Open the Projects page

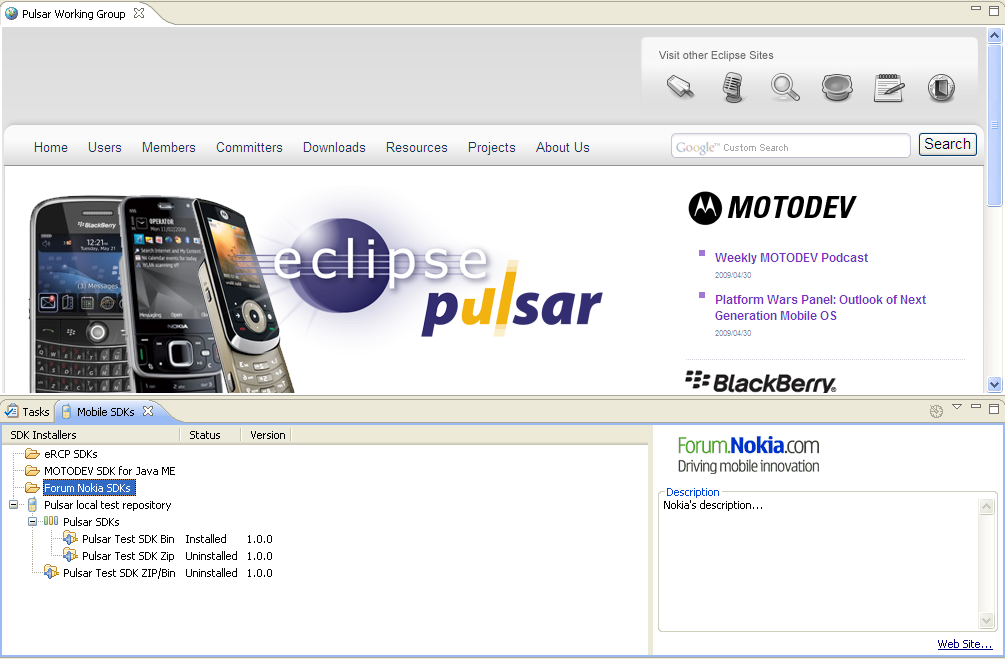492,147
